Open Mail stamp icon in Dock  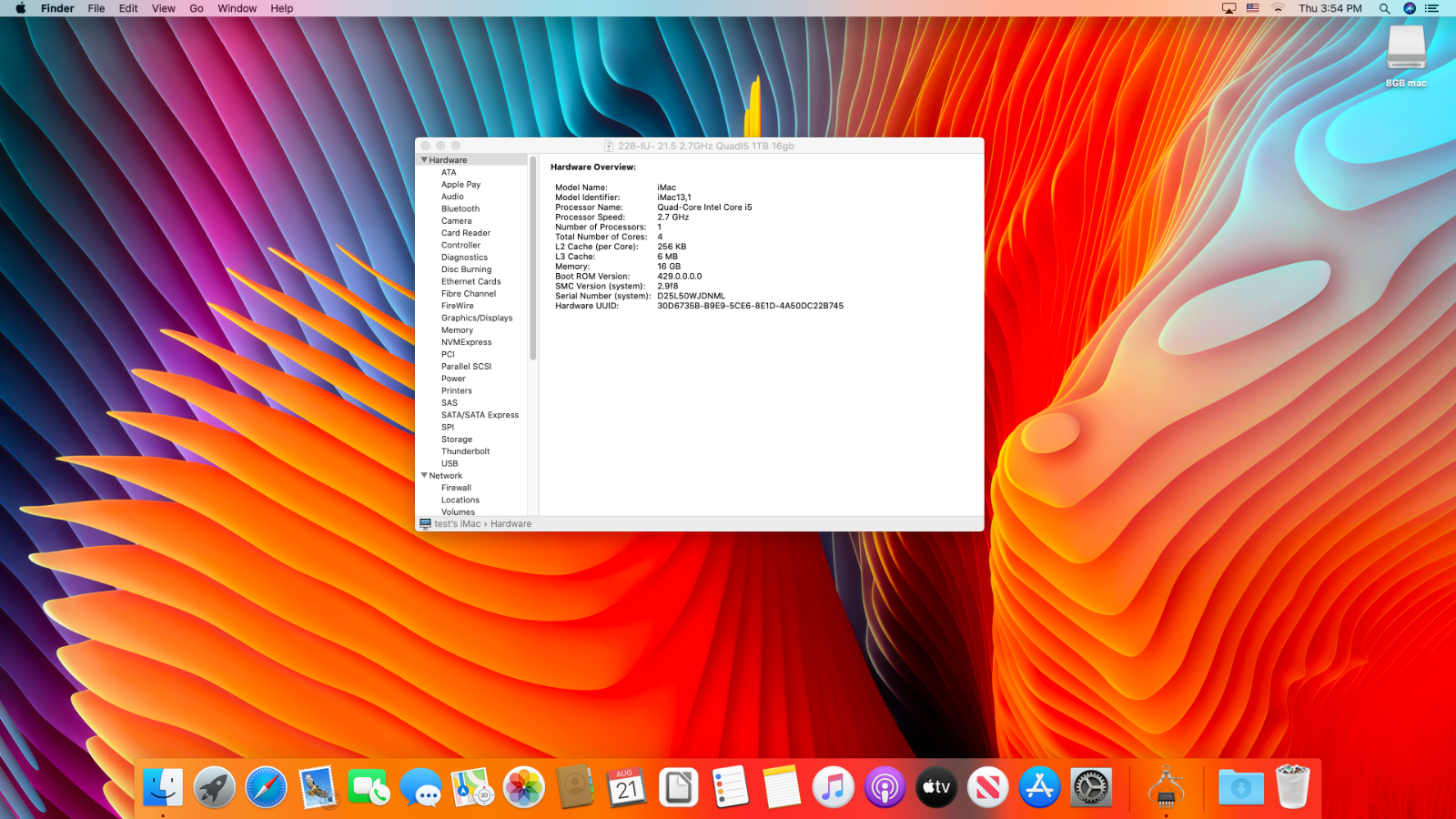click(x=318, y=787)
